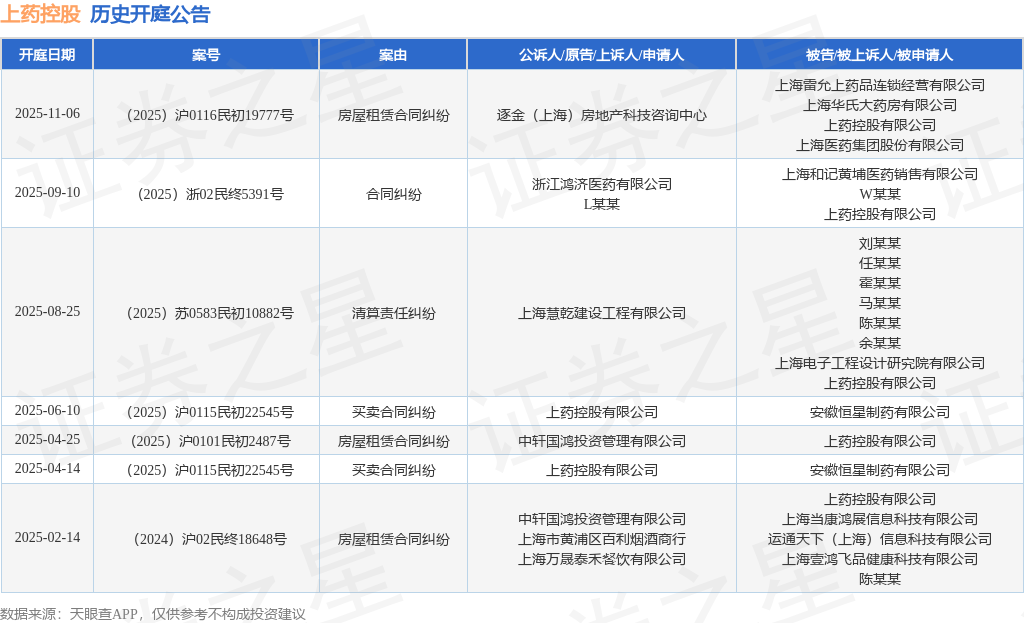
Task: Select the 公诉人/原告/上诉人/申请人 header
Action: pyautogui.click(x=601, y=55)
